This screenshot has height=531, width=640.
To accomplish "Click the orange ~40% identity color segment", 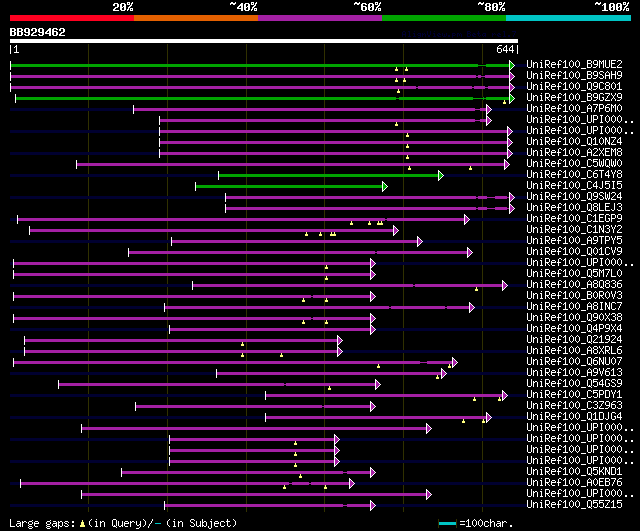I will (x=196, y=18).
